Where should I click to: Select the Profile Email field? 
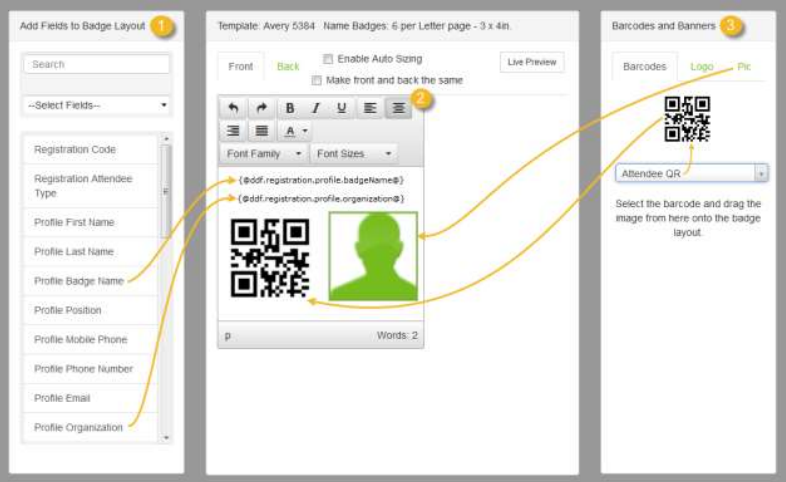[90, 398]
